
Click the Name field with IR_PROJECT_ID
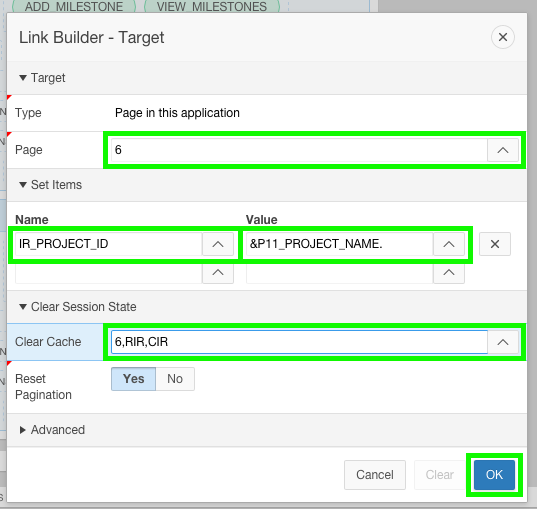[x=109, y=244]
